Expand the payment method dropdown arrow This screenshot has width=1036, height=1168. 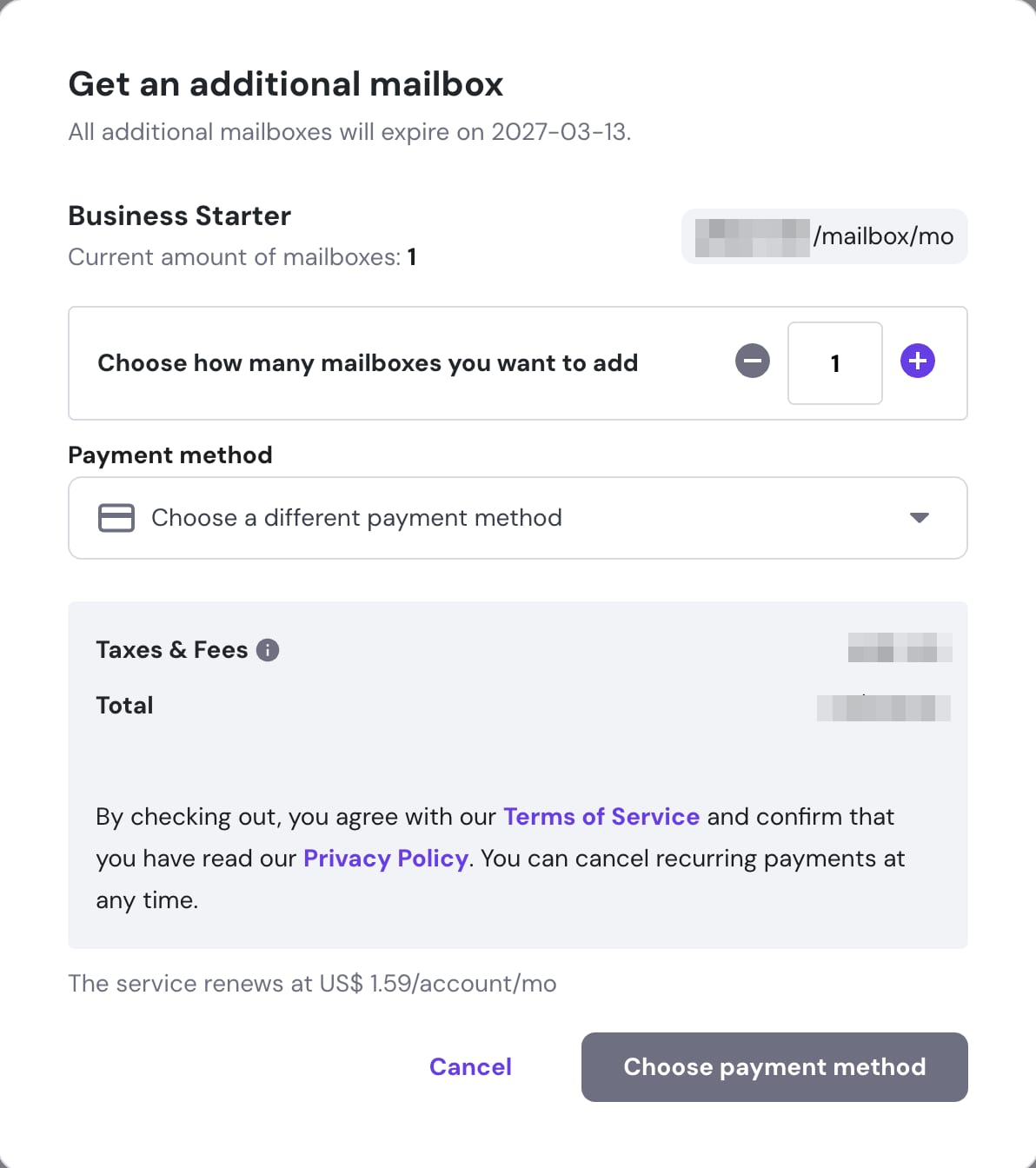pos(919,518)
